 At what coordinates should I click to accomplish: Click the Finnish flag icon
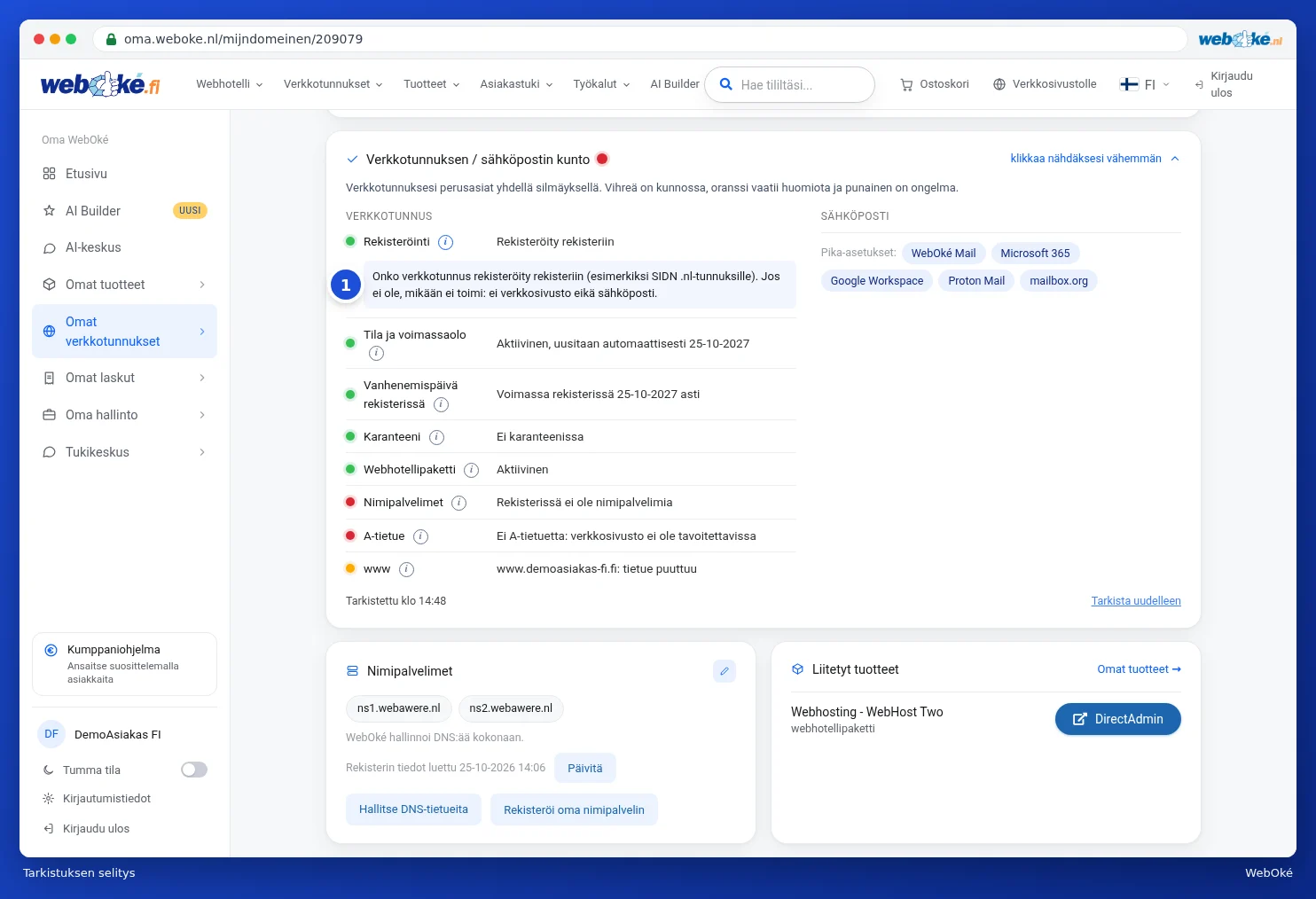(x=1129, y=84)
